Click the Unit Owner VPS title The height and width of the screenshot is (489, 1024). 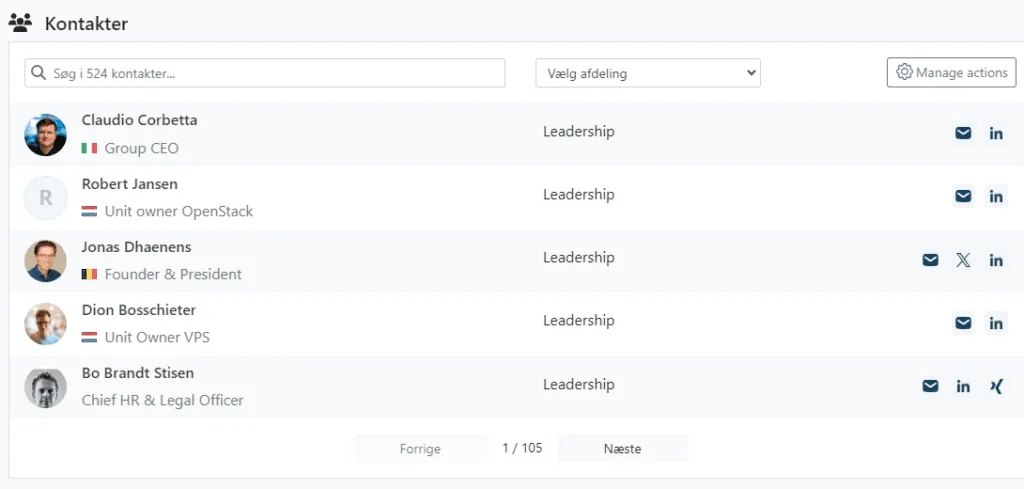pos(157,338)
